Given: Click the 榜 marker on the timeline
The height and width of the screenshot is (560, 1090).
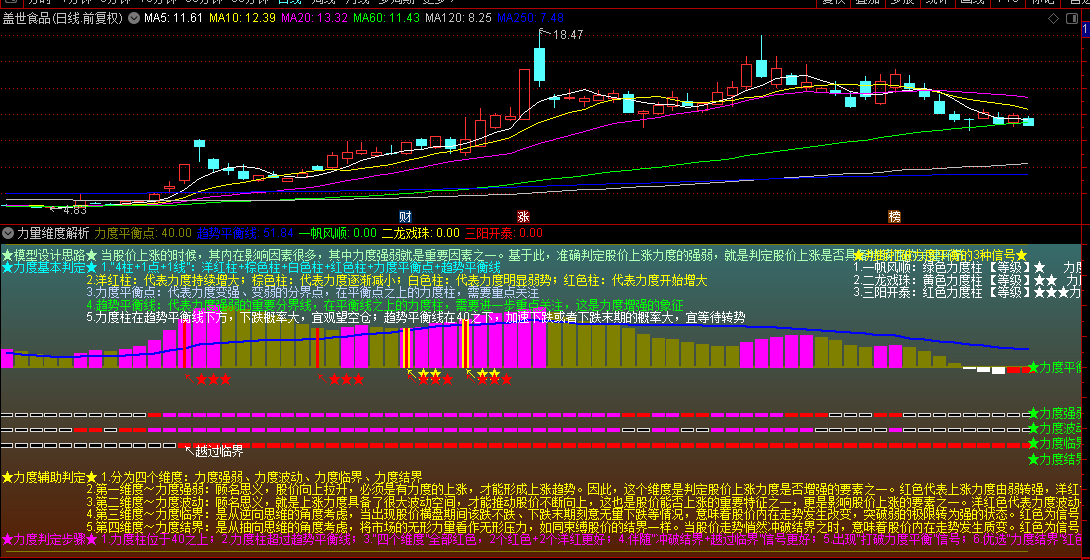Looking at the screenshot, I should click(x=894, y=216).
